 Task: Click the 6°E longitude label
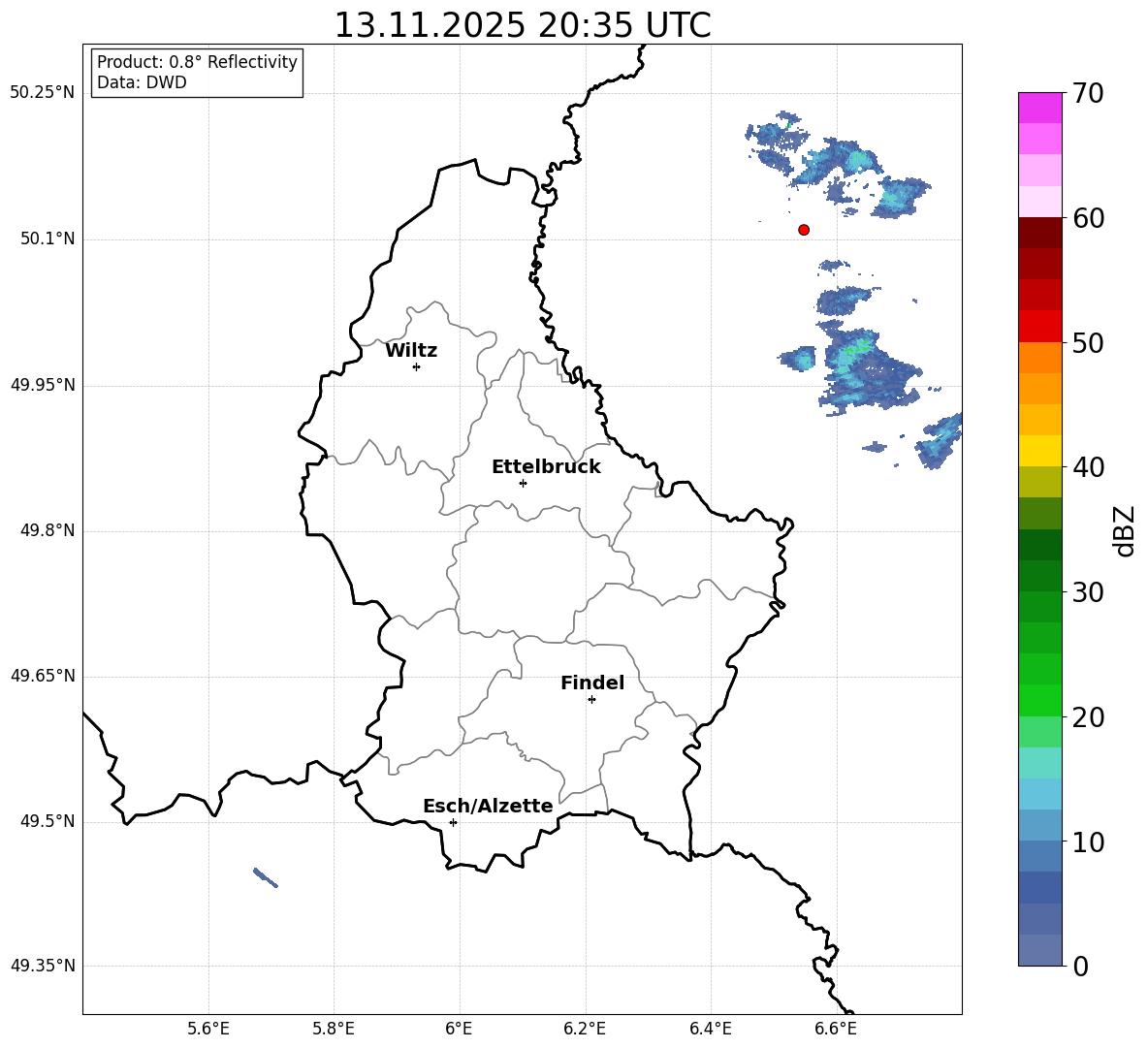pos(459,1029)
